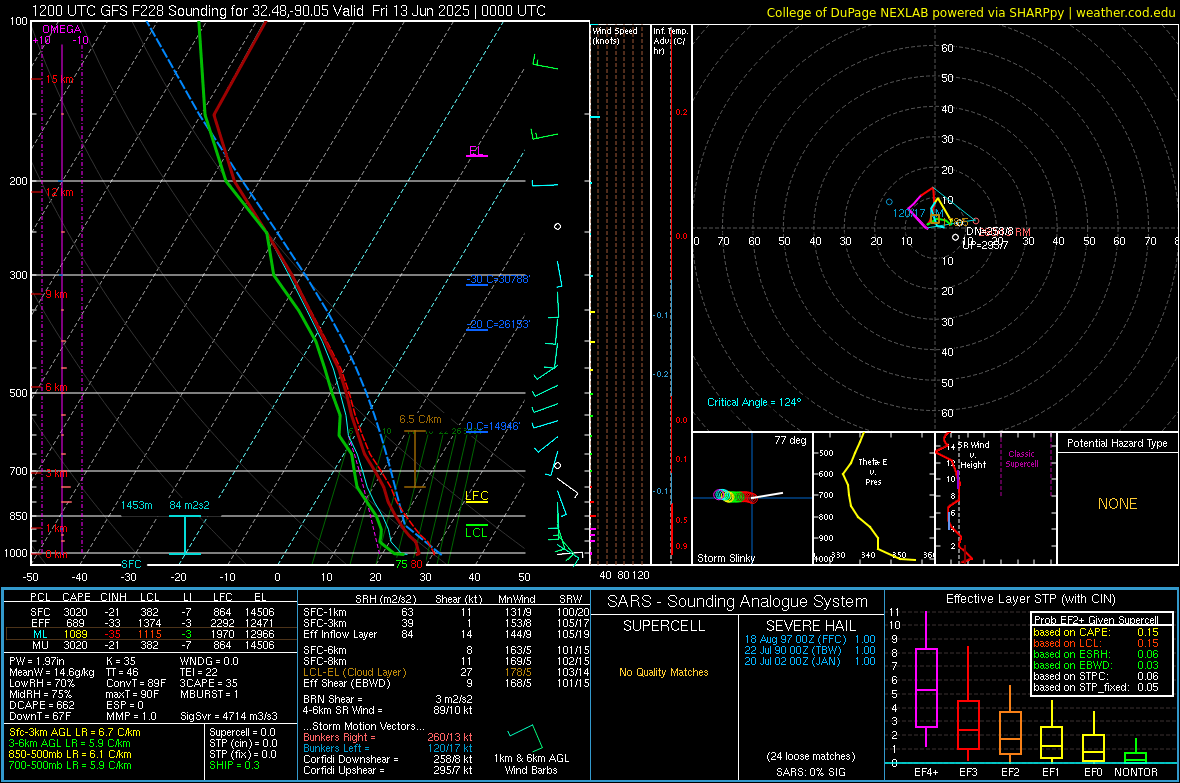Click the Classic Supercell marker label
1180x783 pixels.
click(1021, 459)
